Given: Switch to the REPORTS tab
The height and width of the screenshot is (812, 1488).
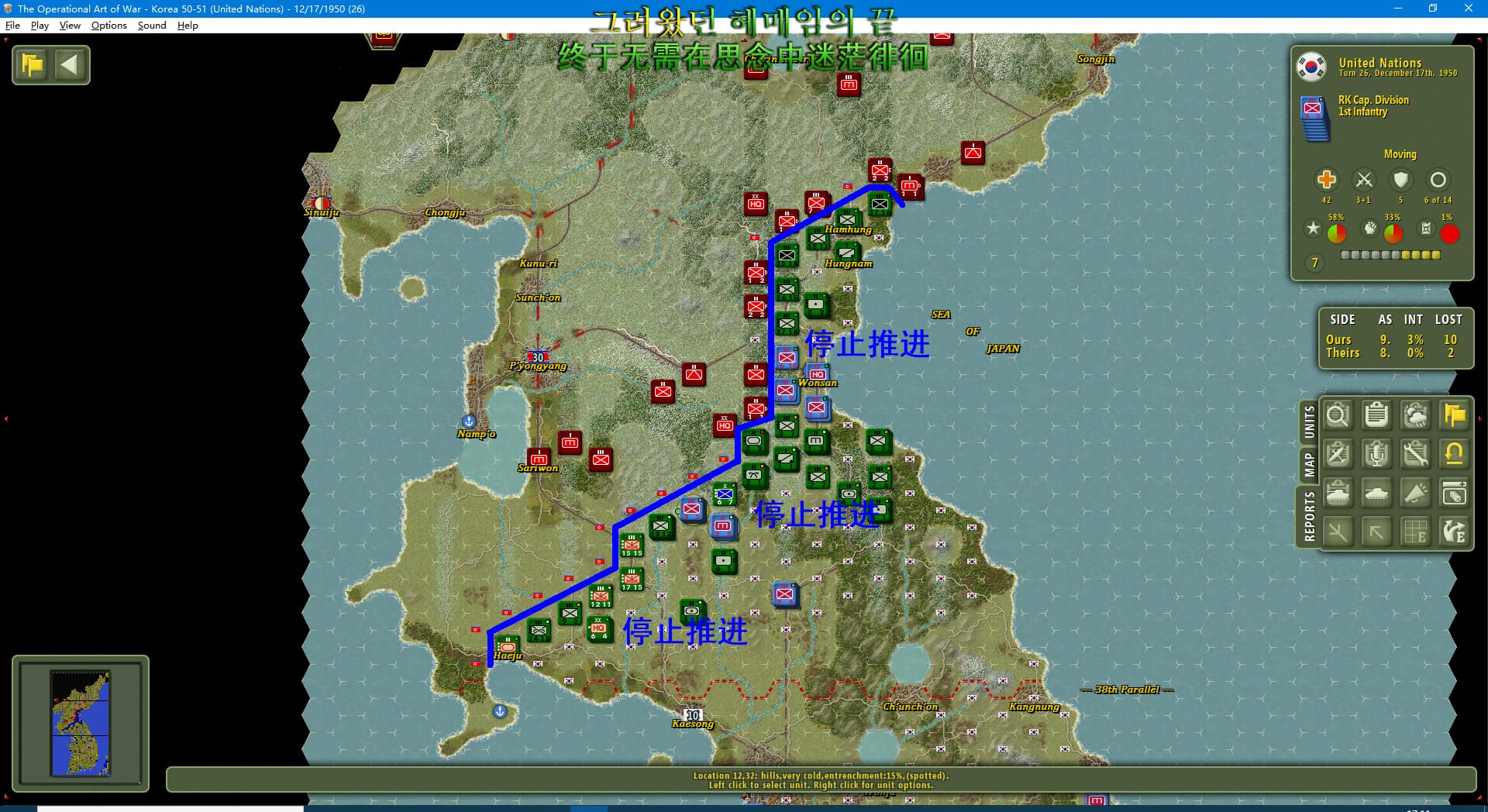Looking at the screenshot, I should click(1309, 516).
